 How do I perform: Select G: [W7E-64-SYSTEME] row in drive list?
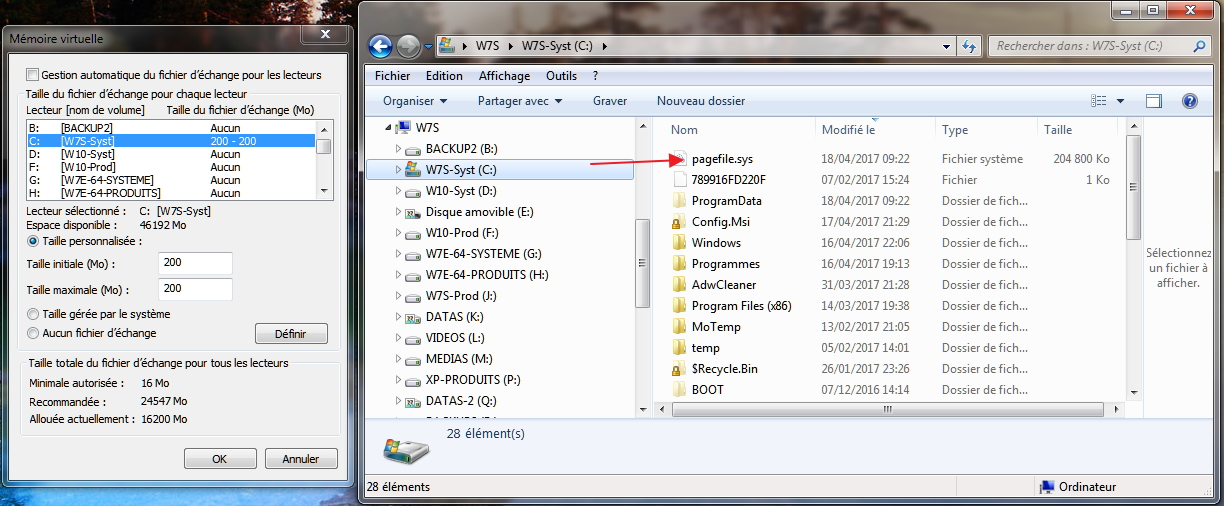(x=171, y=180)
